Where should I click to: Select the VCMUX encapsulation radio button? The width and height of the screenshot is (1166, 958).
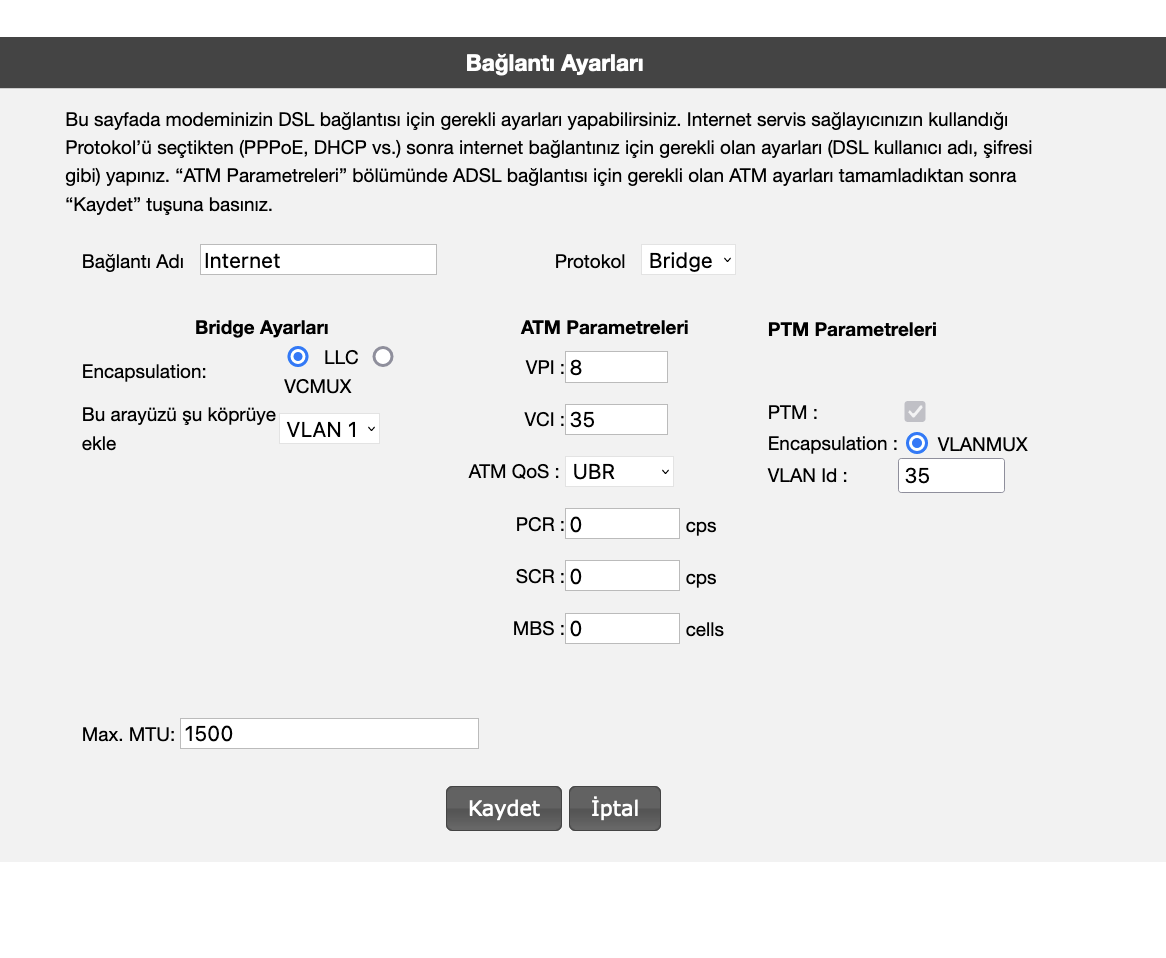click(383, 357)
